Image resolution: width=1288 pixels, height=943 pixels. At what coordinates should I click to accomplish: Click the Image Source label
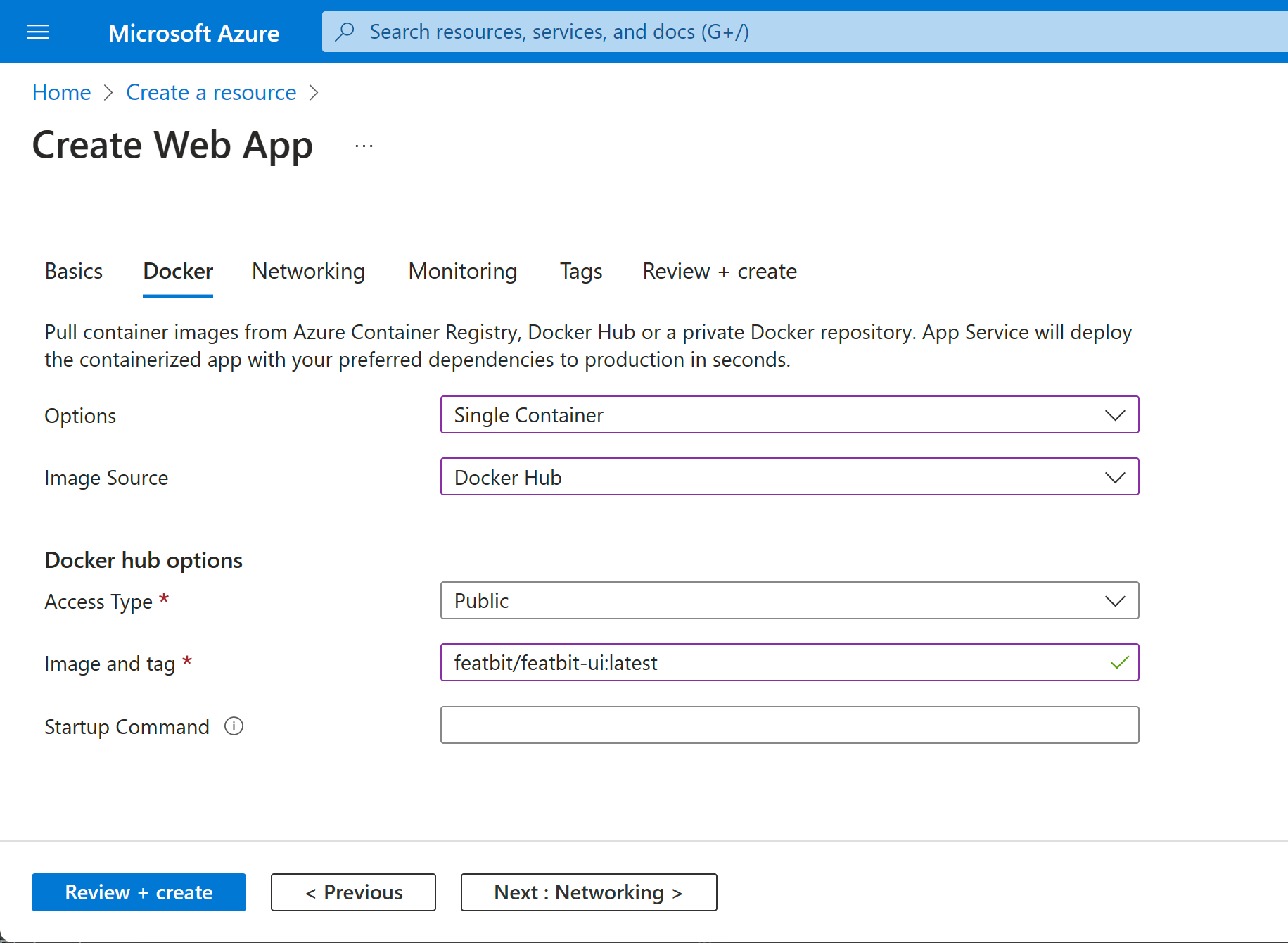(106, 478)
